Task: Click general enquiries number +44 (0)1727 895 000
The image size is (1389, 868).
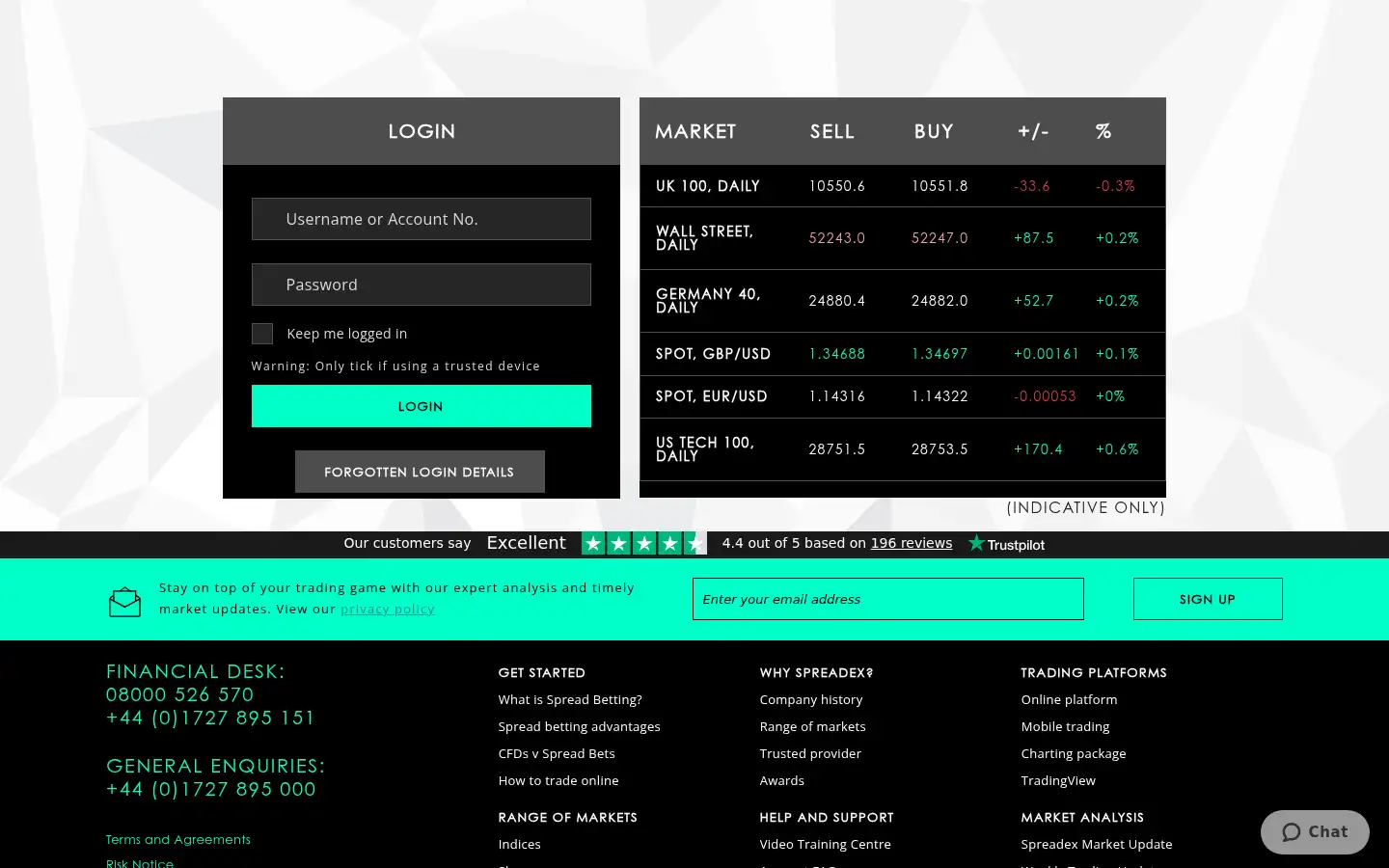Action: (x=211, y=789)
